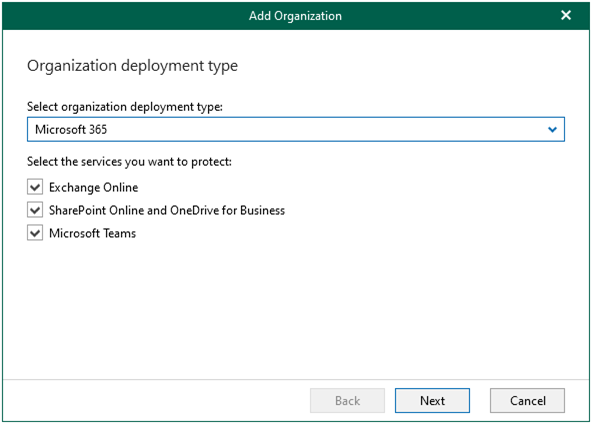591x423 pixels.
Task: Toggle SharePoint Online and OneDrive checkbox
Action: coord(35,210)
